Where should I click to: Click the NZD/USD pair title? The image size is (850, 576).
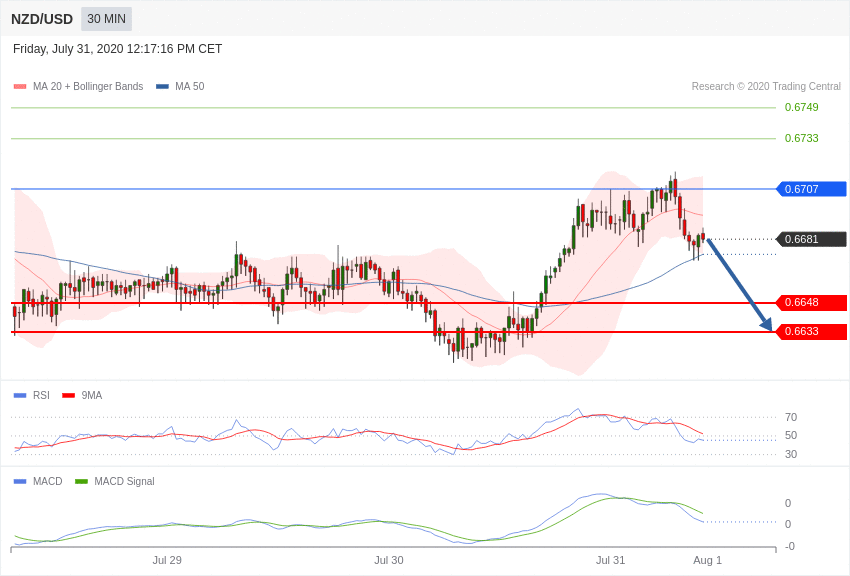pyautogui.click(x=42, y=19)
